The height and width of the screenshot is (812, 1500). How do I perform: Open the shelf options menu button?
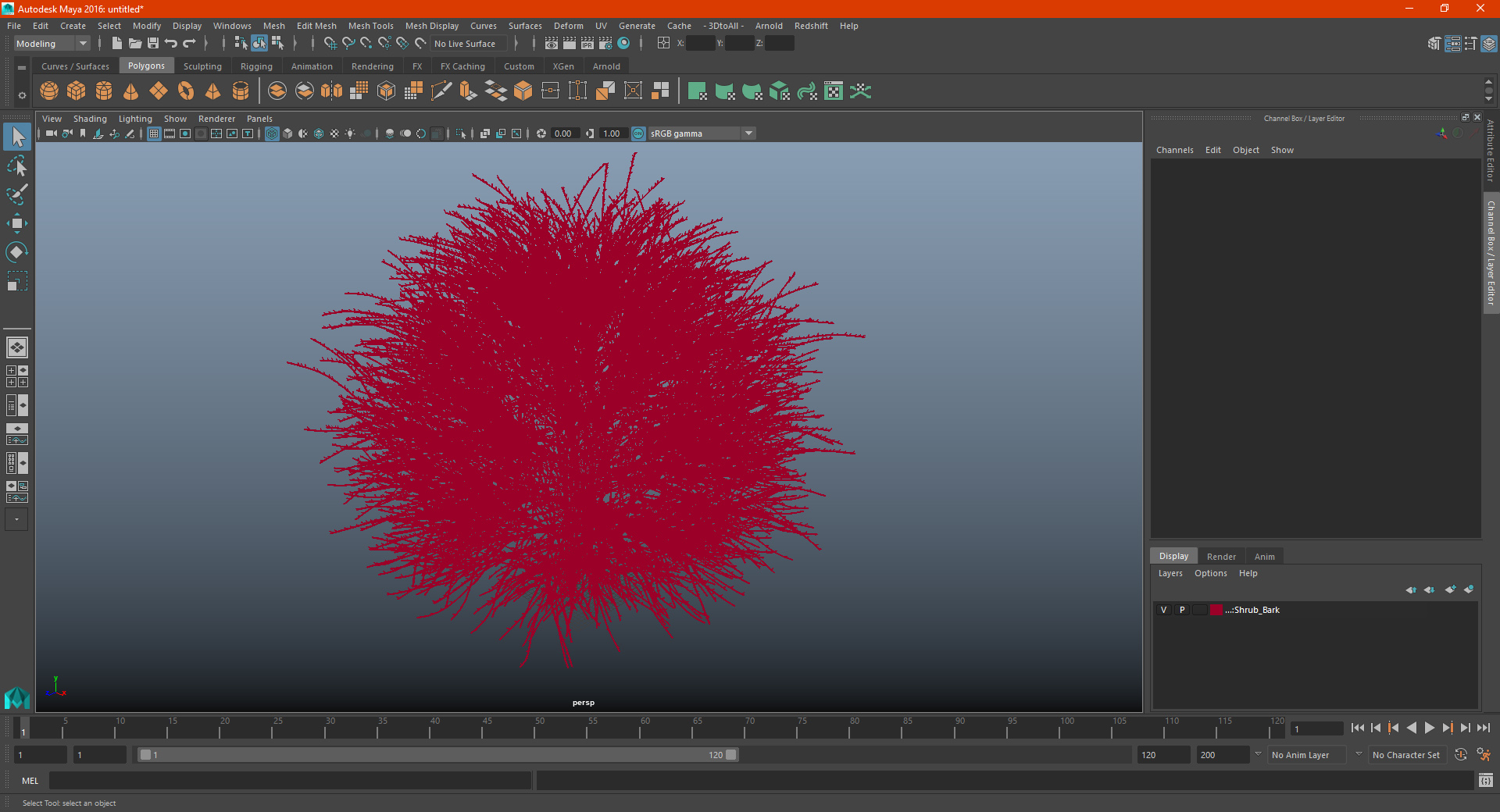(x=22, y=95)
